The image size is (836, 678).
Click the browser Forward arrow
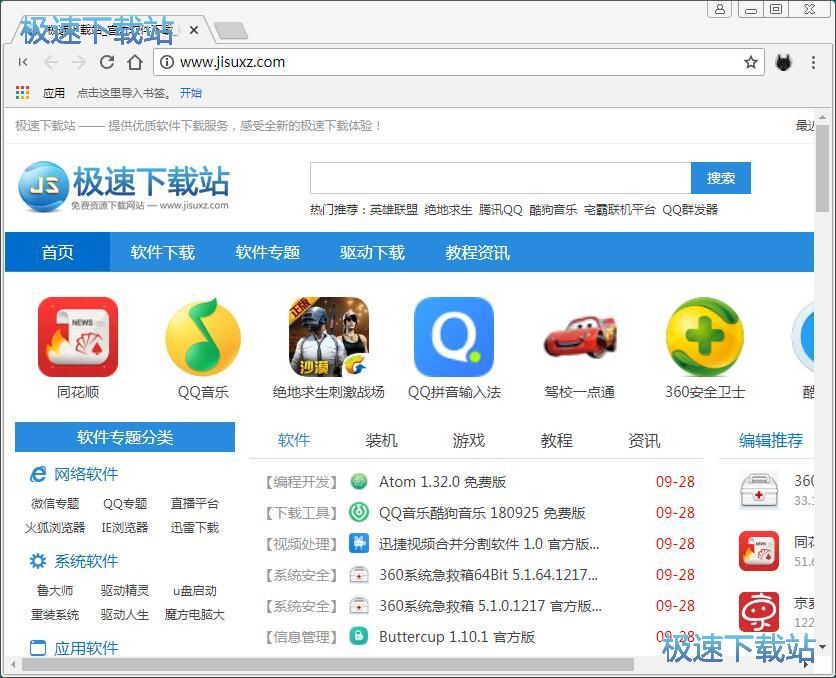[x=79, y=62]
